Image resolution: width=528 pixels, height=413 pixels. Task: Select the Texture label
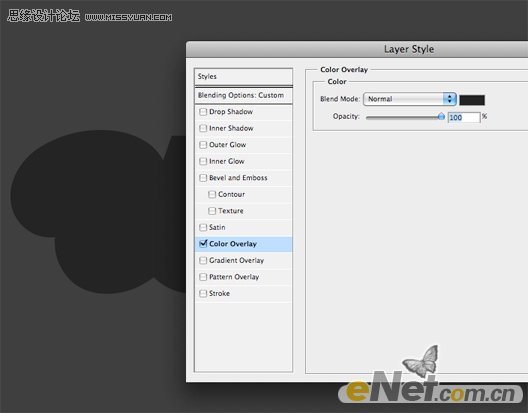click(x=231, y=211)
